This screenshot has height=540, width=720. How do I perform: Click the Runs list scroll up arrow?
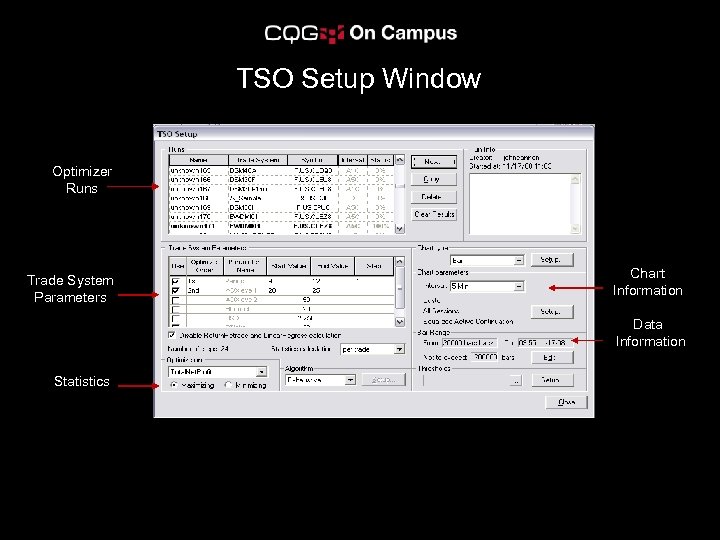[x=399, y=160]
